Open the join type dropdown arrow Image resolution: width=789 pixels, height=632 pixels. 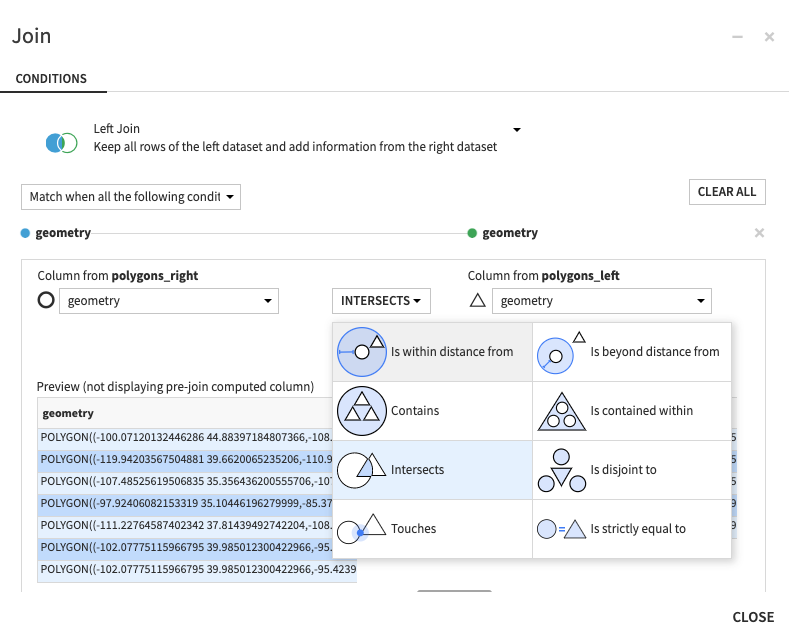point(517,130)
